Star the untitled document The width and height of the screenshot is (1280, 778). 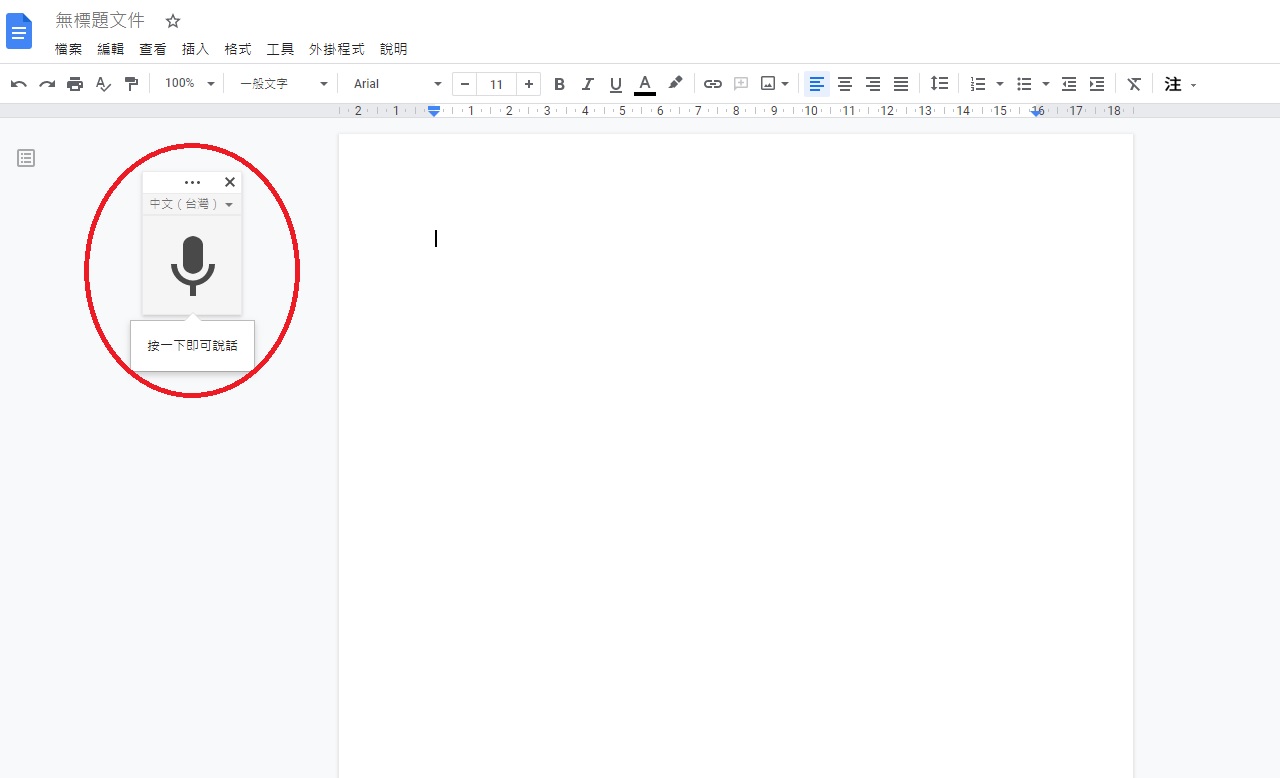[173, 21]
